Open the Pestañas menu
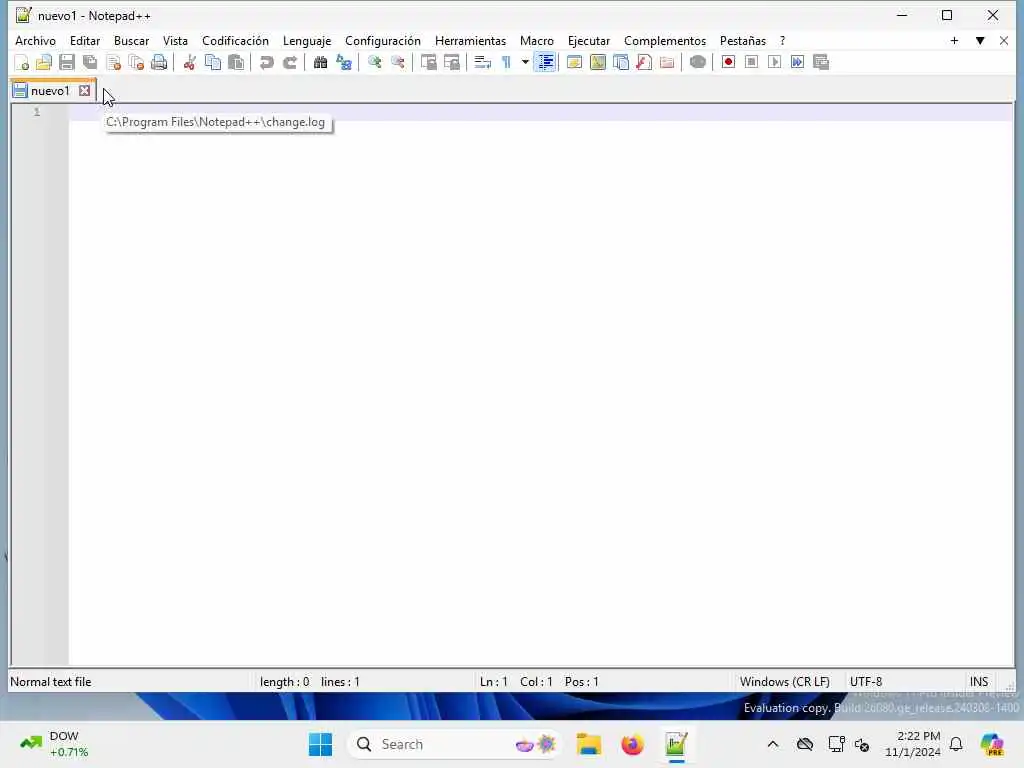The image size is (1024, 768). click(743, 40)
